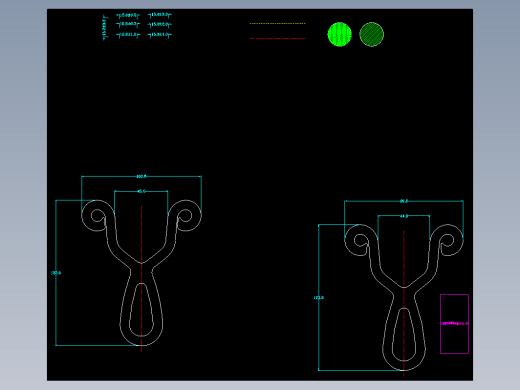Select the magenta rectangle frame
Screen dimensions: 520x390
point(454,324)
